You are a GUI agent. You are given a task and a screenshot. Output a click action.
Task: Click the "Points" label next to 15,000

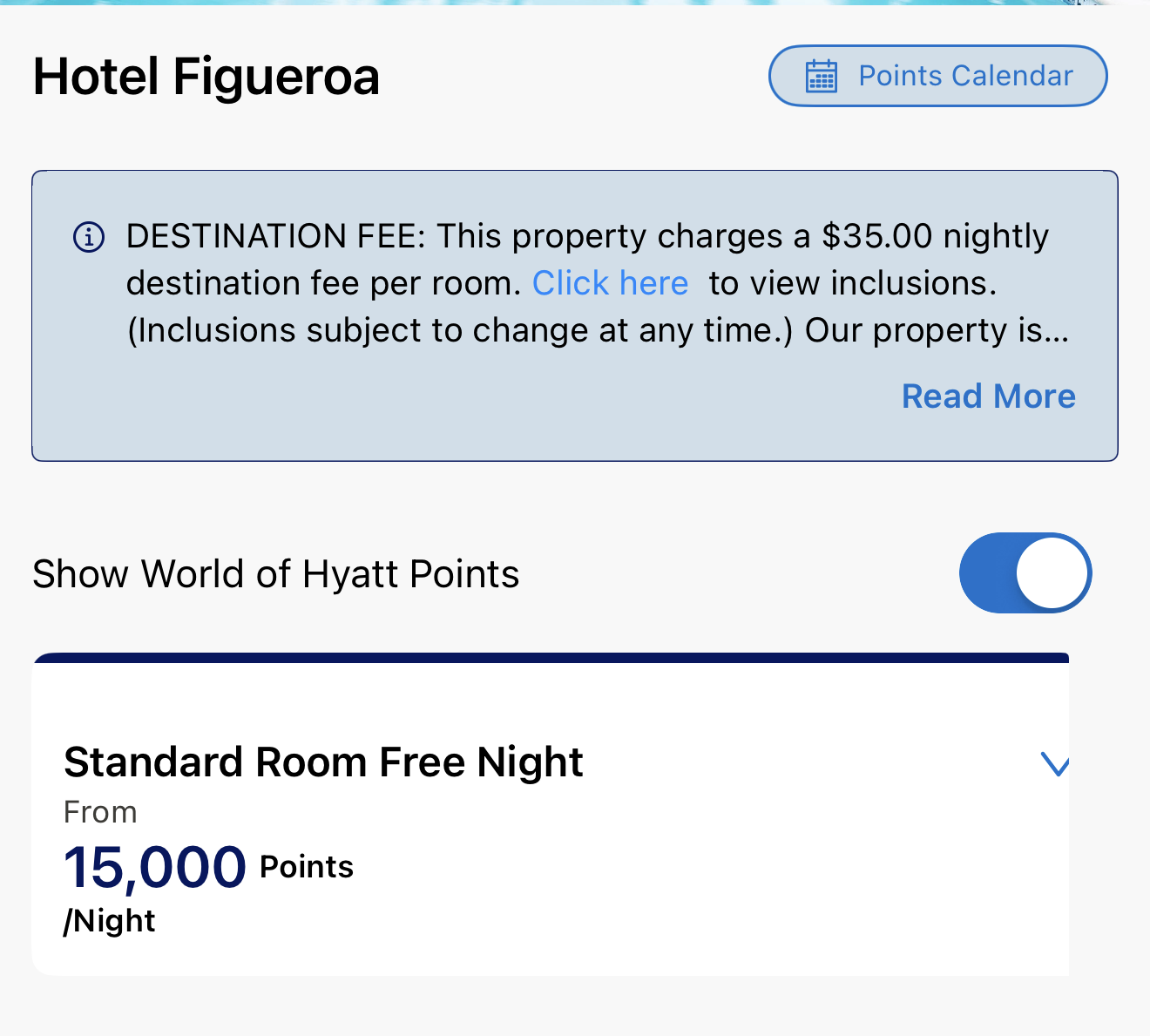[307, 867]
